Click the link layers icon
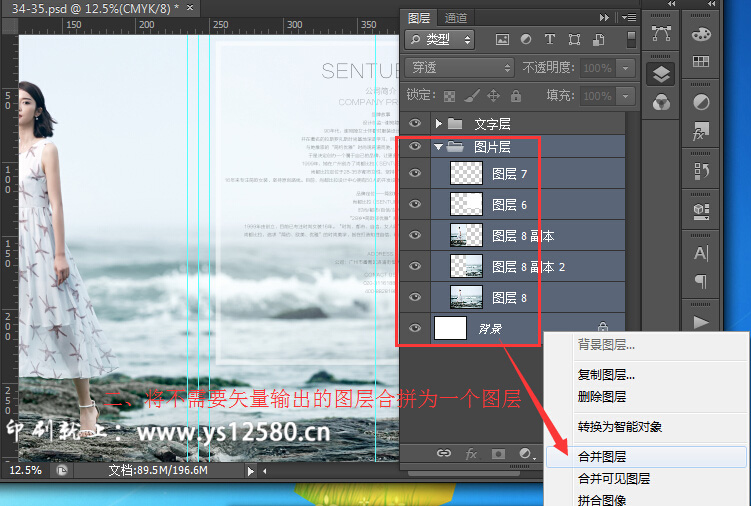 point(443,453)
